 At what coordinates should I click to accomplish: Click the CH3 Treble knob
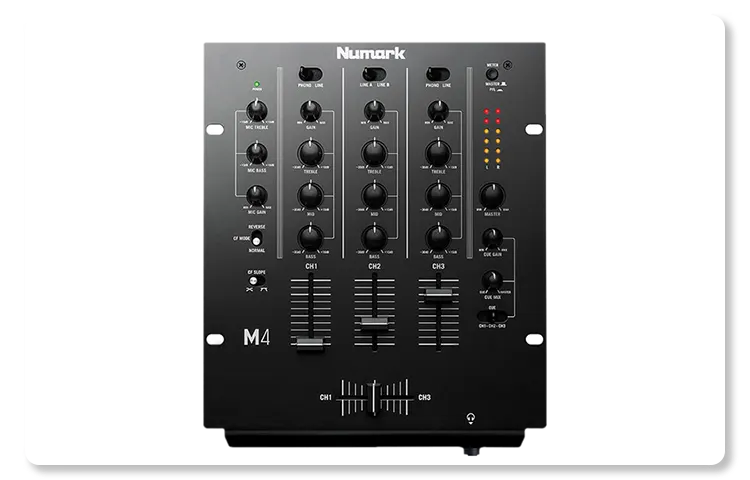tap(438, 153)
